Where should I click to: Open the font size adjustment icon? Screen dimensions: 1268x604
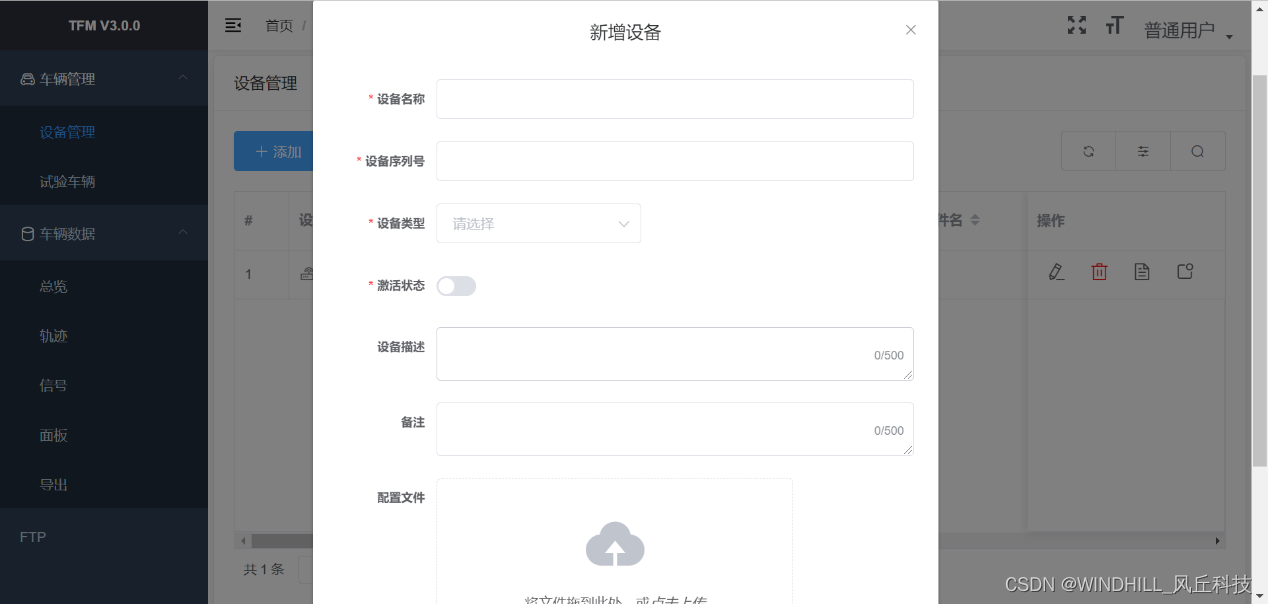pyautogui.click(x=1115, y=26)
